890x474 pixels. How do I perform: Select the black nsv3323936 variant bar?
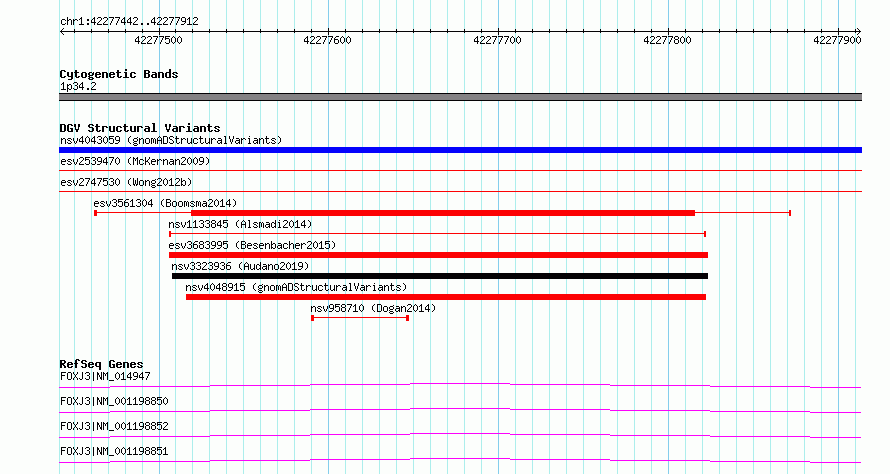tap(440, 276)
